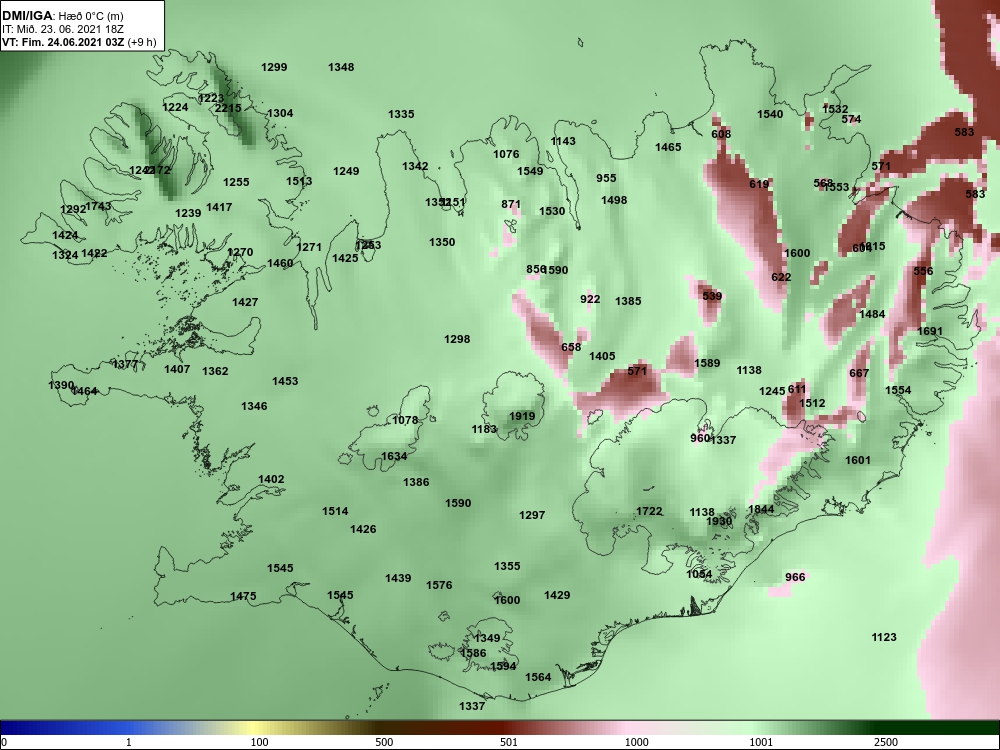Screen dimensions: 1000x750
Task: Click the map value 1402
Action: point(272,479)
